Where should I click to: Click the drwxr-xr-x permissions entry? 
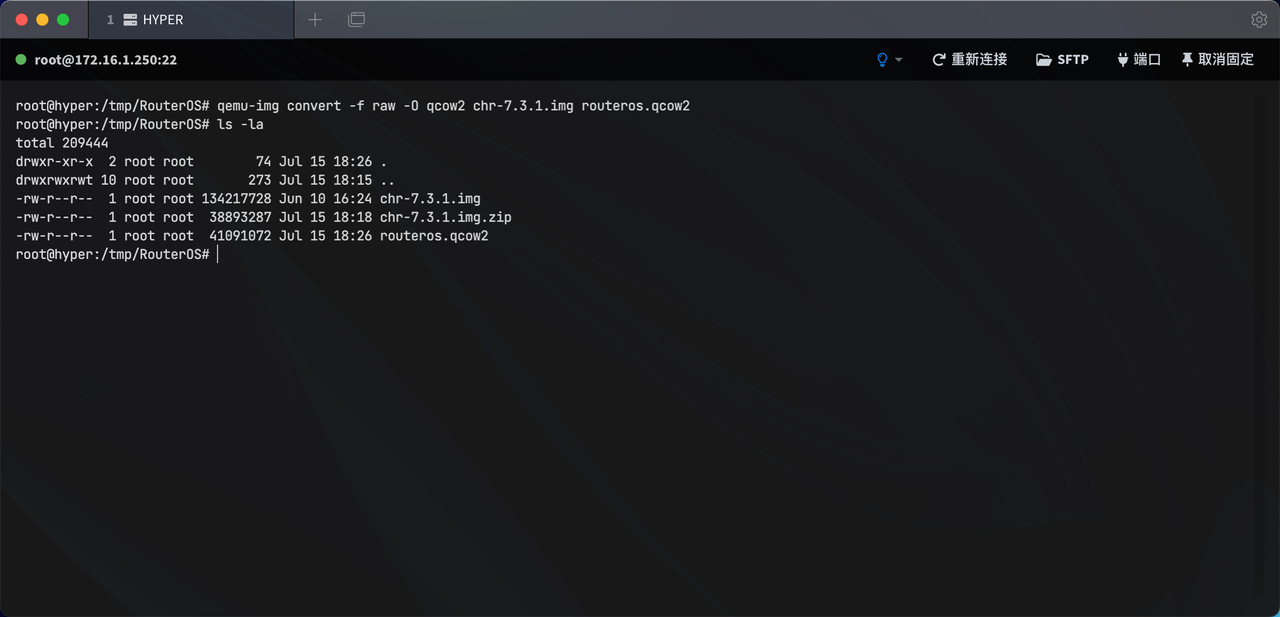(x=54, y=161)
